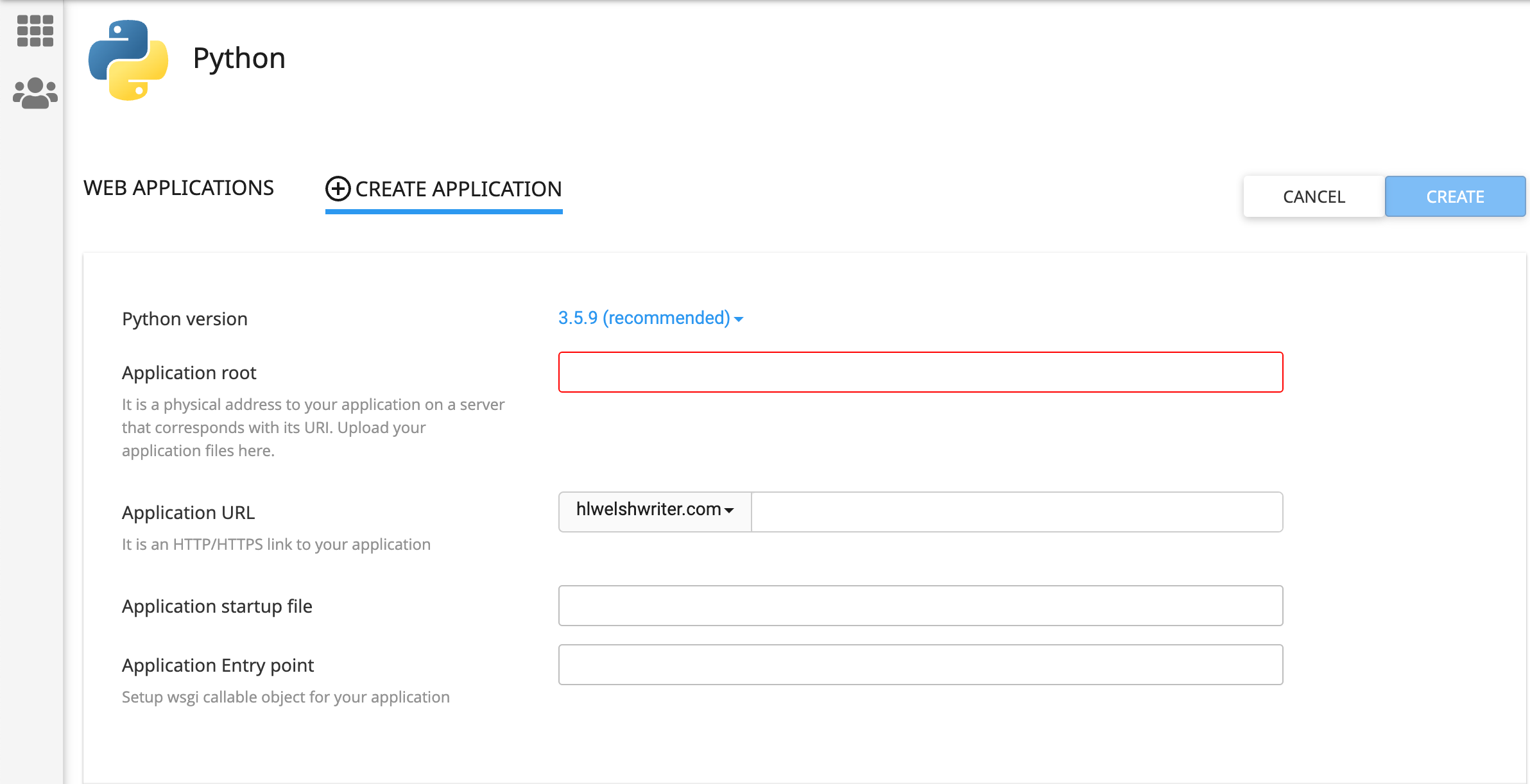Image resolution: width=1530 pixels, height=784 pixels.
Task: Select the Create Application tab
Action: (458, 189)
